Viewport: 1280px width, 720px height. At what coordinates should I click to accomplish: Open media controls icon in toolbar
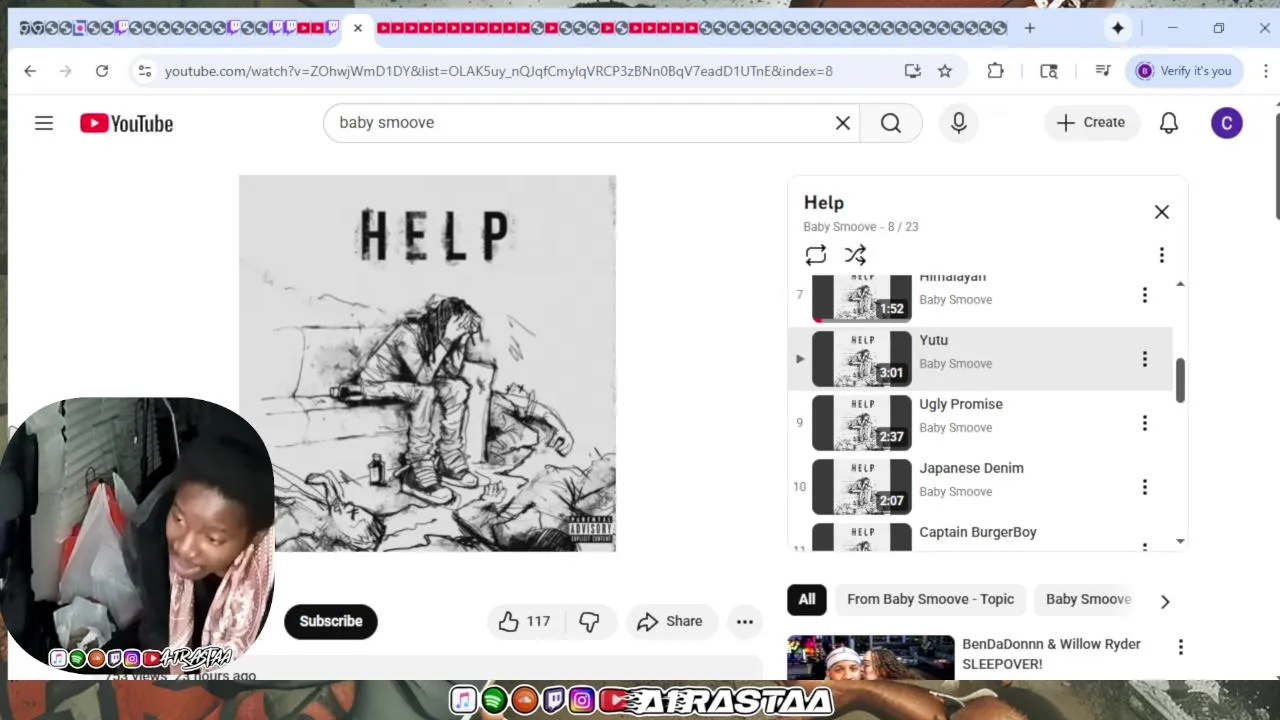(1103, 71)
